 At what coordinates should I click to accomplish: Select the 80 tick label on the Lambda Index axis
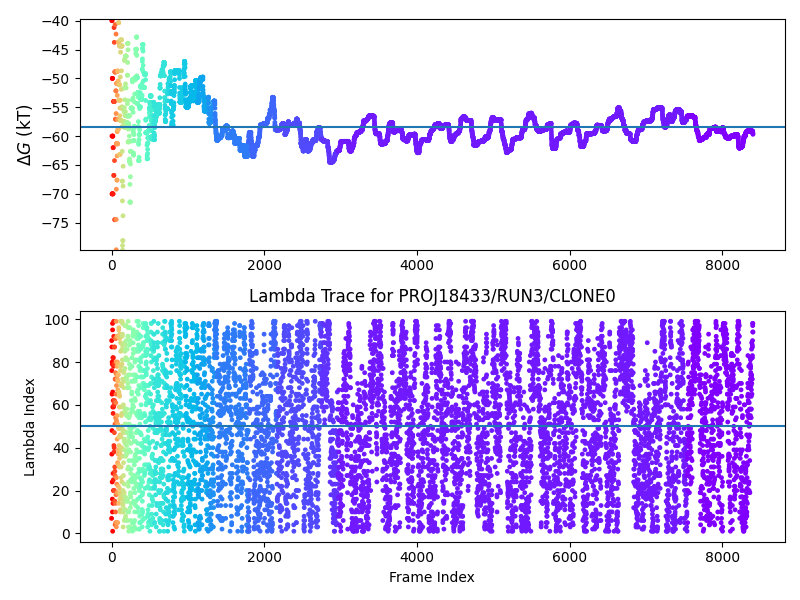pyautogui.click(x=60, y=363)
